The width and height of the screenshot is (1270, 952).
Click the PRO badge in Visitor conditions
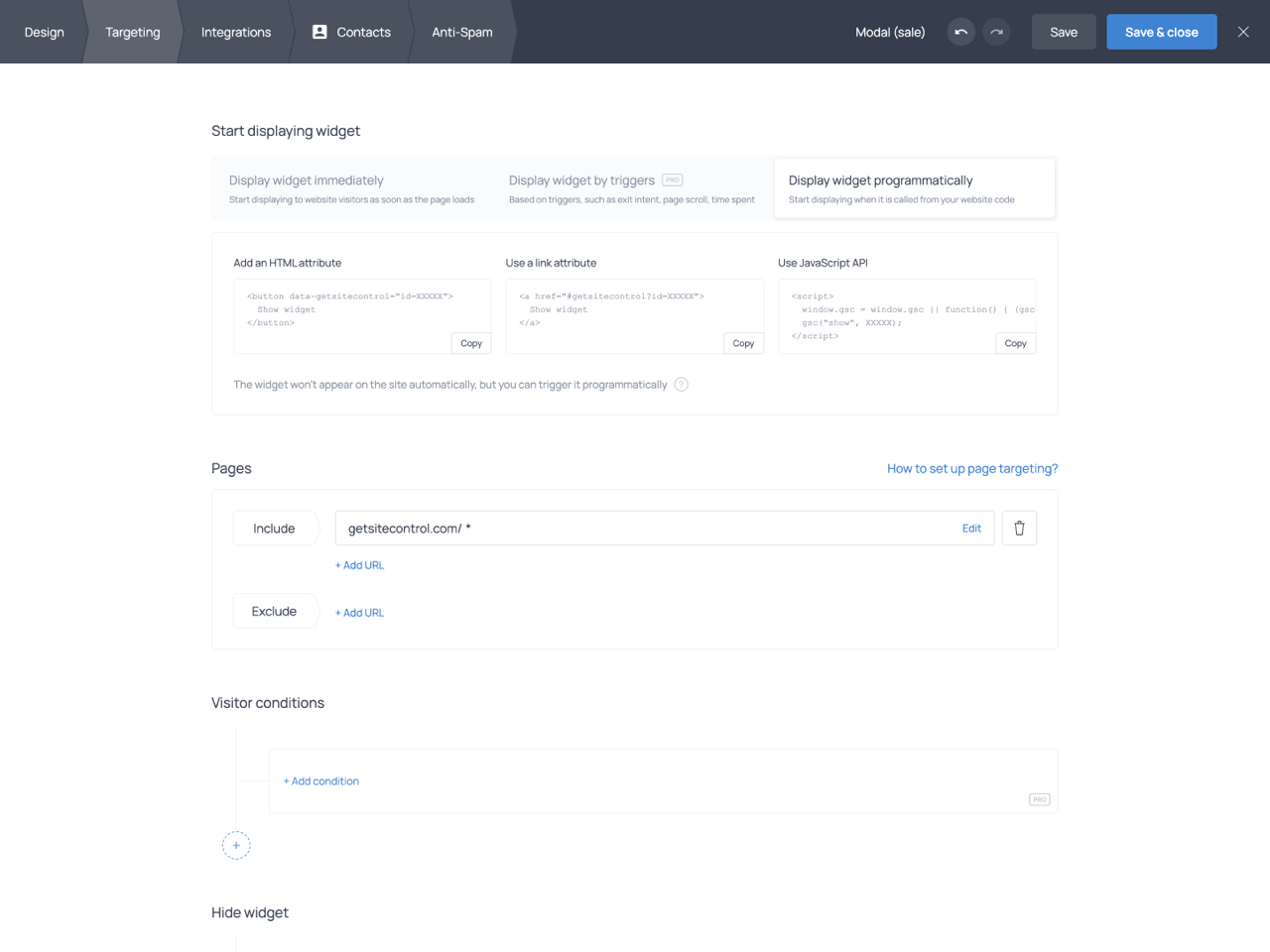coord(1039,799)
